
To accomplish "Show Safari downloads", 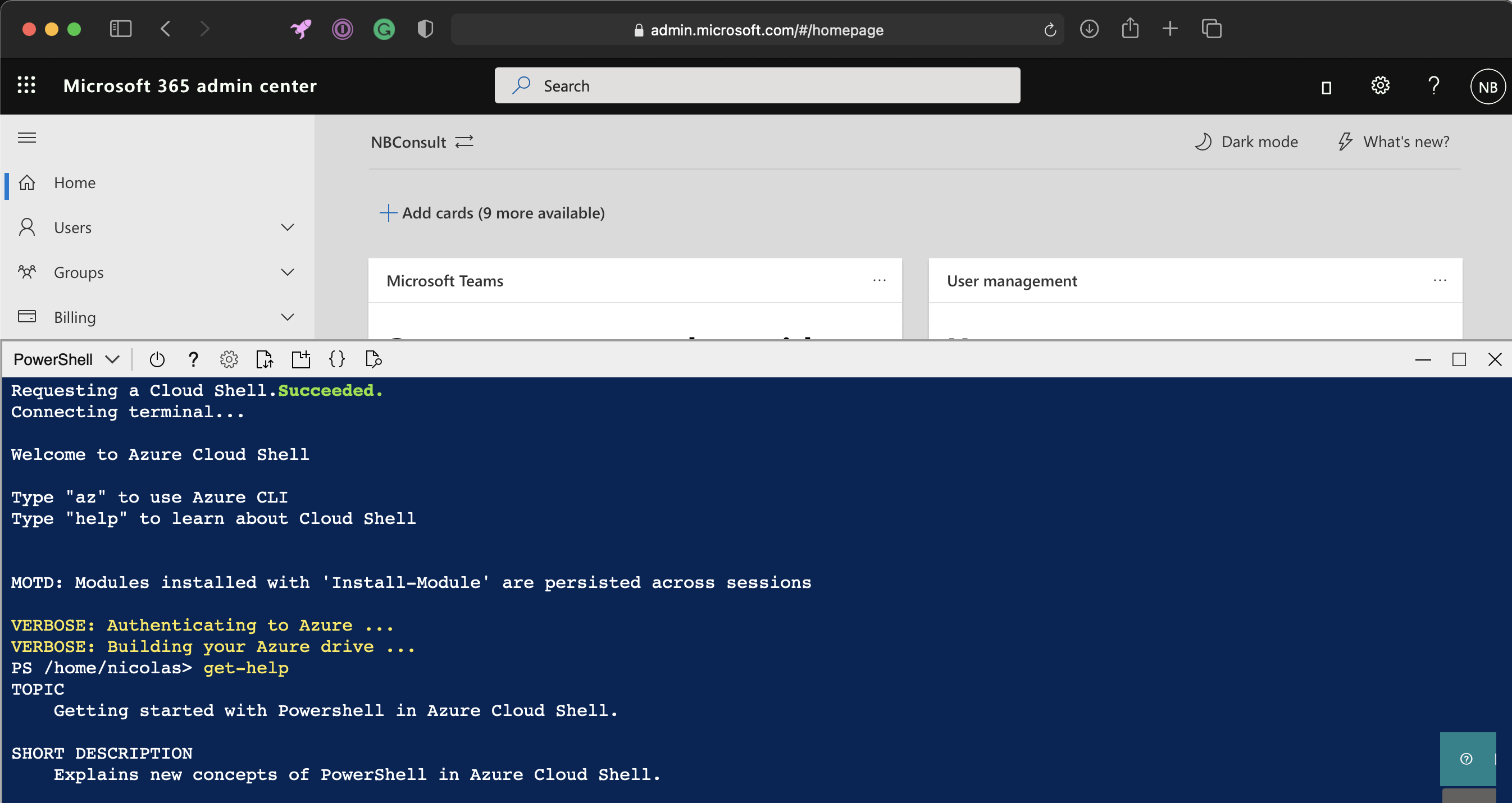I will pos(1090,29).
